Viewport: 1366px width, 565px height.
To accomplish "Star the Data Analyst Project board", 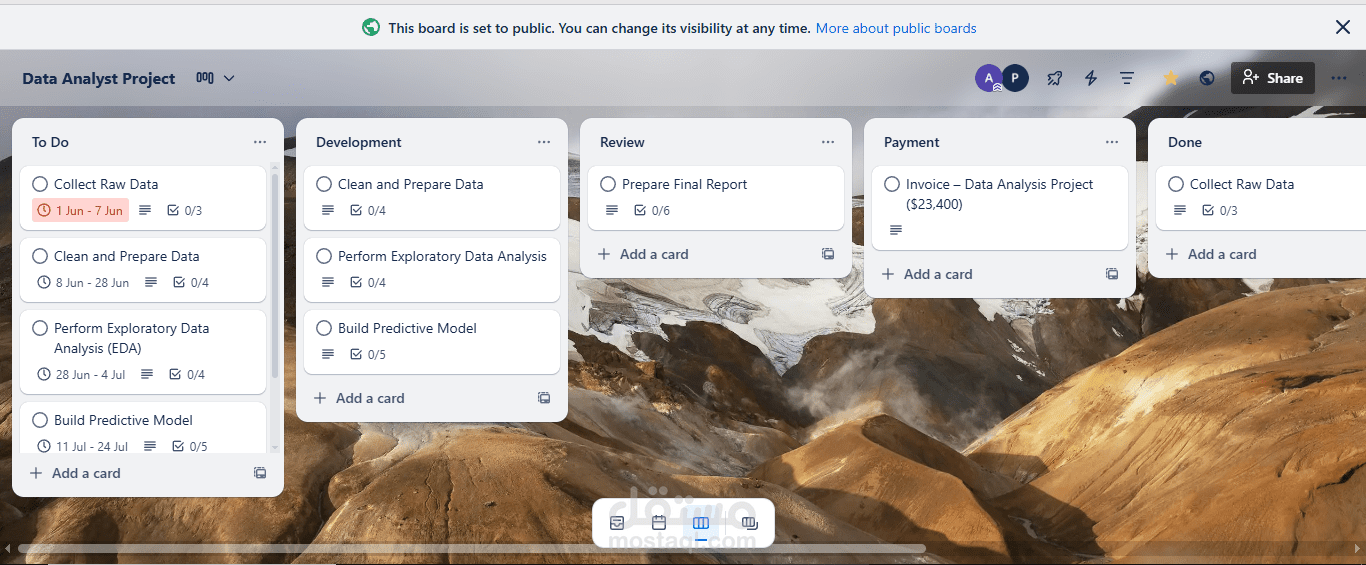I will click(1170, 78).
